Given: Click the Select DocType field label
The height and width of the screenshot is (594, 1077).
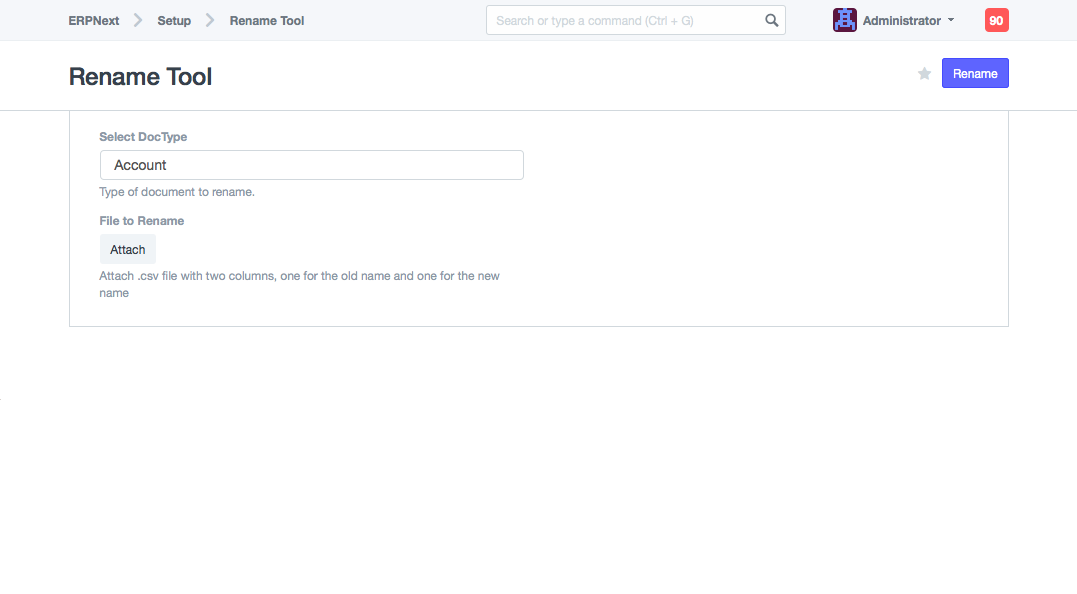Looking at the screenshot, I should click(x=143, y=137).
